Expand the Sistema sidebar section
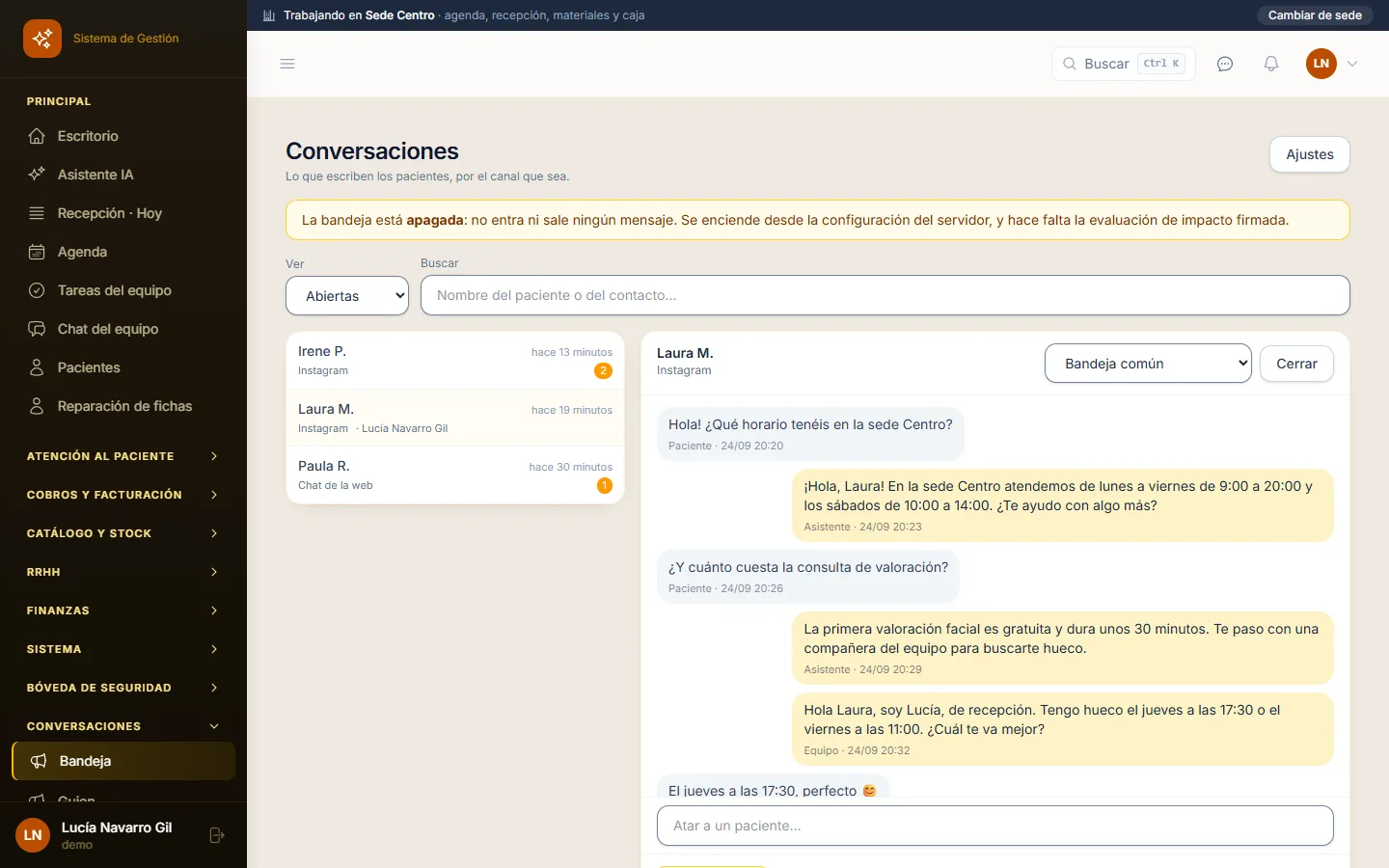 [x=123, y=649]
